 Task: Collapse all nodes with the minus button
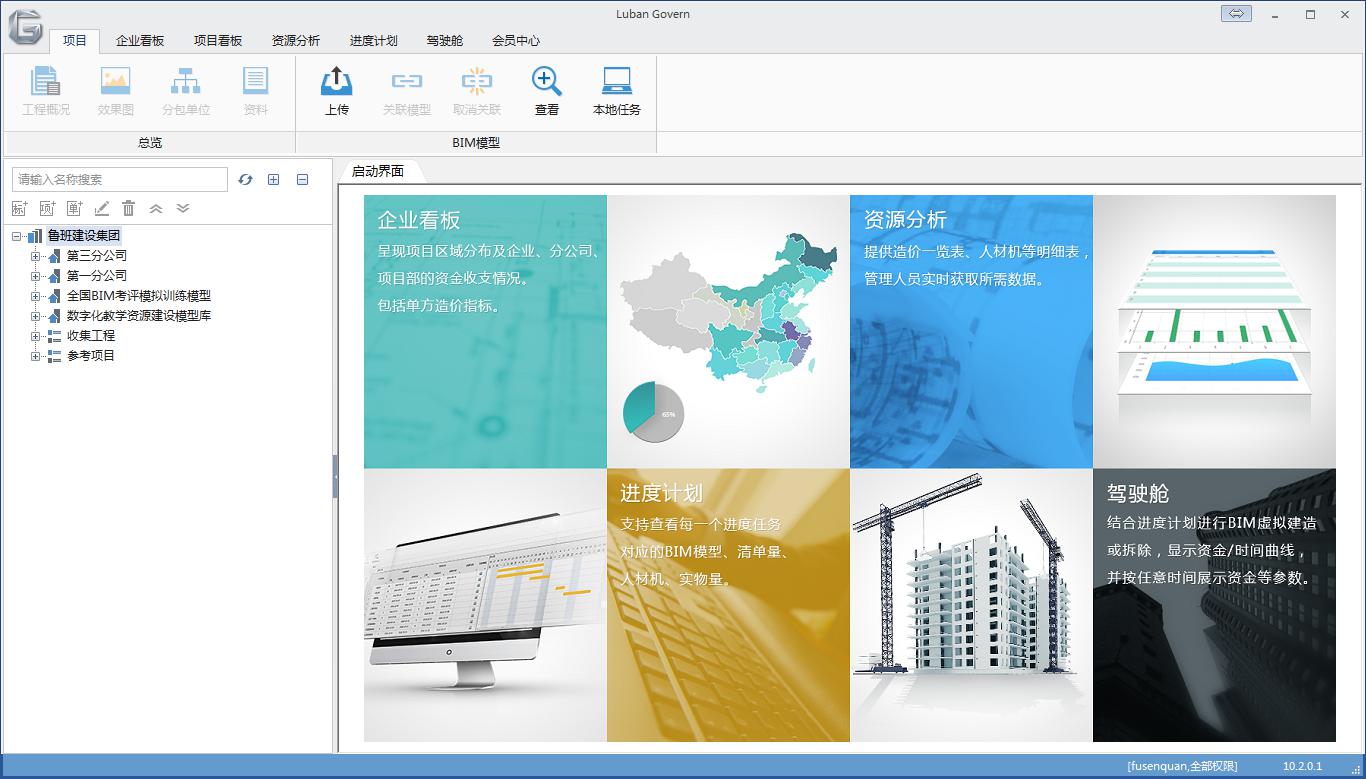click(x=302, y=179)
